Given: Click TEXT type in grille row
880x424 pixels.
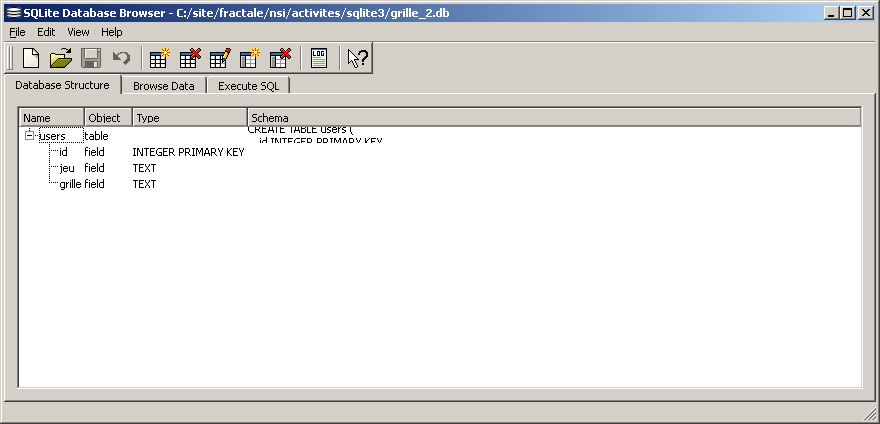Looking at the screenshot, I should click(144, 184).
